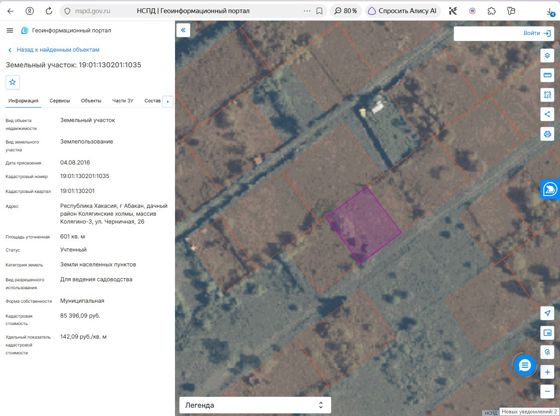Switch to the 'Сервисы' tab
The width and height of the screenshot is (560, 416).
pyautogui.click(x=60, y=101)
